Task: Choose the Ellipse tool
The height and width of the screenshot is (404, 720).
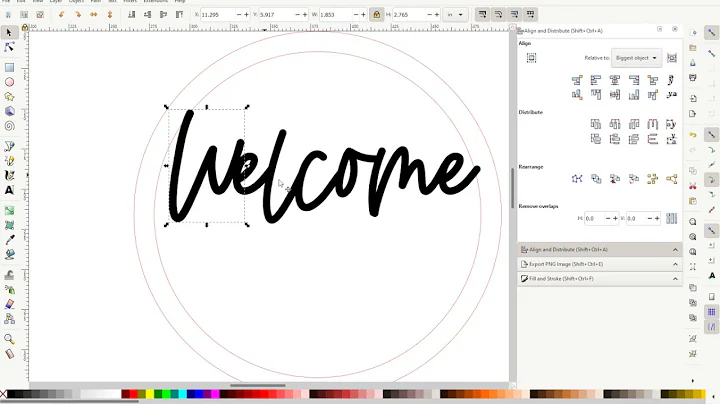Action: 9,82
